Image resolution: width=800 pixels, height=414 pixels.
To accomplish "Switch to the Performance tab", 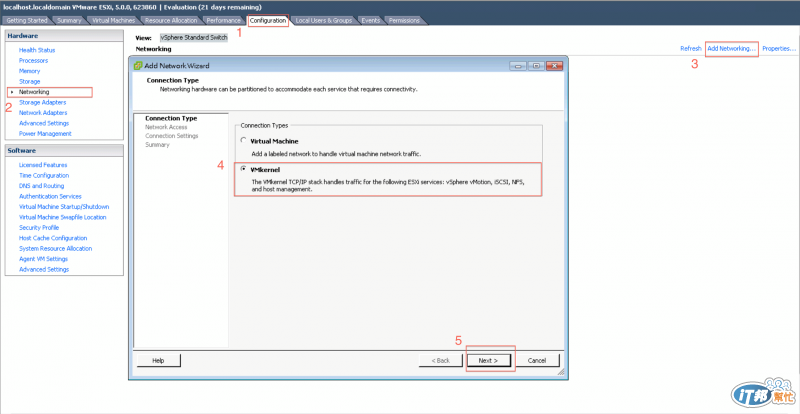I will (x=223, y=20).
